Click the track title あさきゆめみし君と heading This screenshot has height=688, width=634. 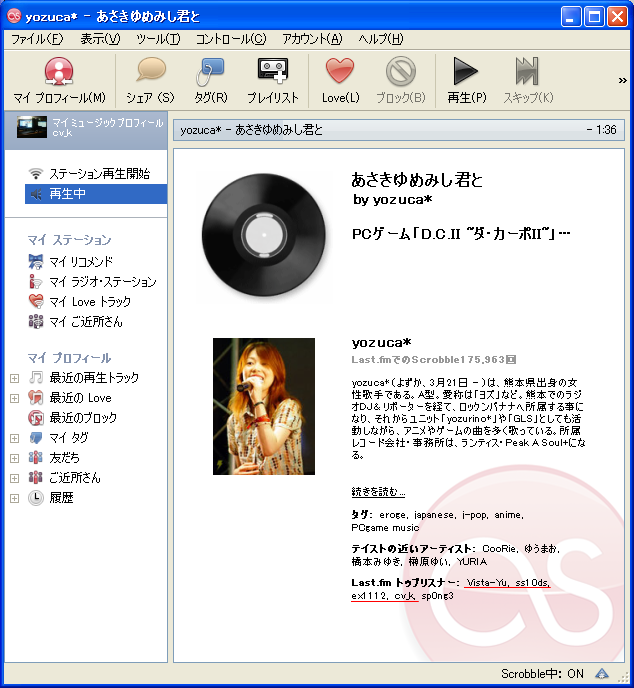[x=417, y=180]
